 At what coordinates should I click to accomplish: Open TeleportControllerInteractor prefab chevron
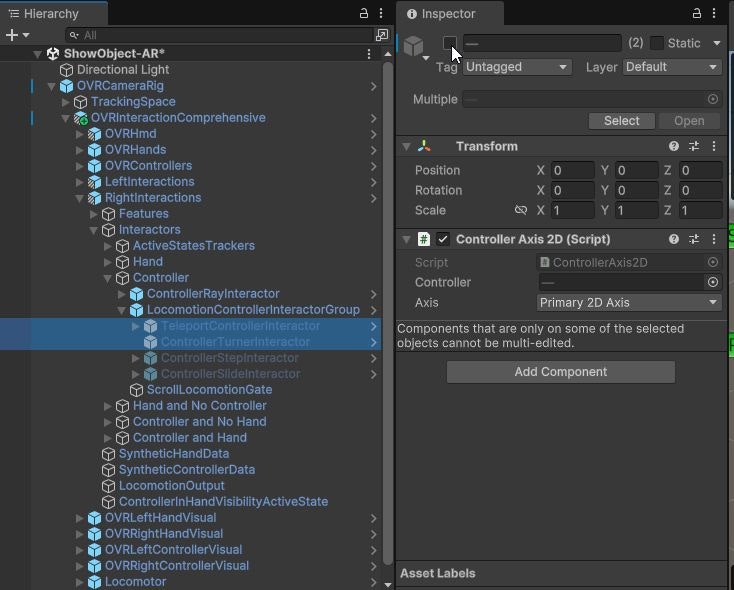click(373, 326)
